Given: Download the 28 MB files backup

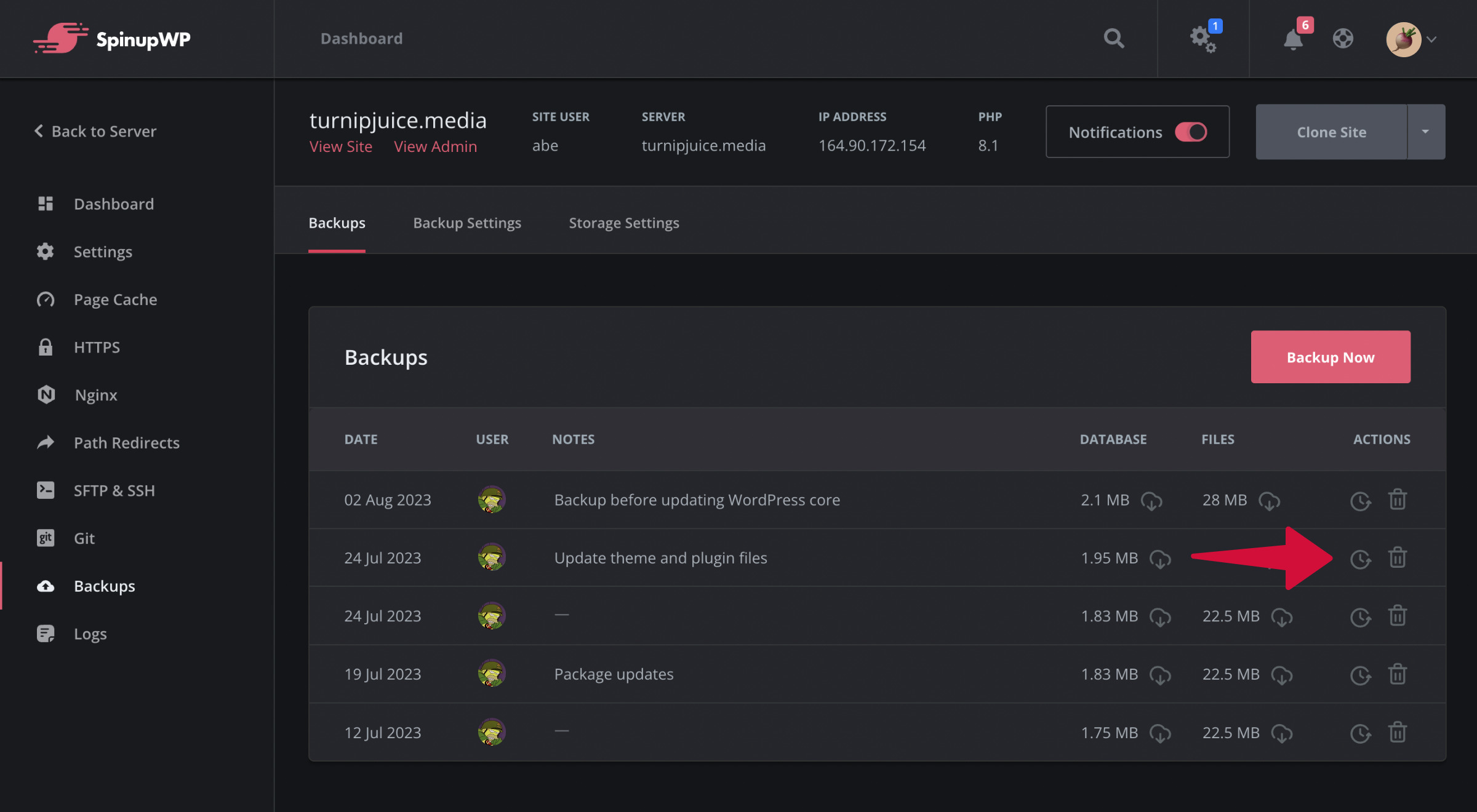Looking at the screenshot, I should tap(1269, 501).
